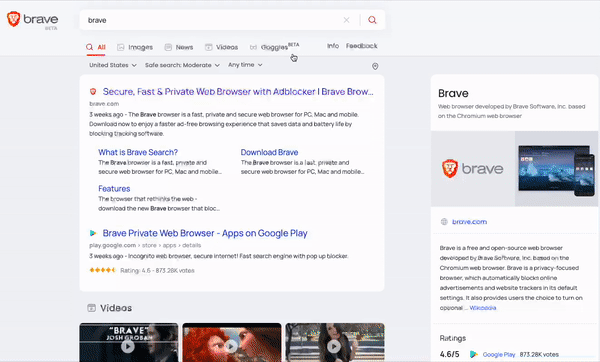Screen dimensions: 600x362
Task: Open the Download Brave sublink
Action: pyautogui.click(x=269, y=152)
